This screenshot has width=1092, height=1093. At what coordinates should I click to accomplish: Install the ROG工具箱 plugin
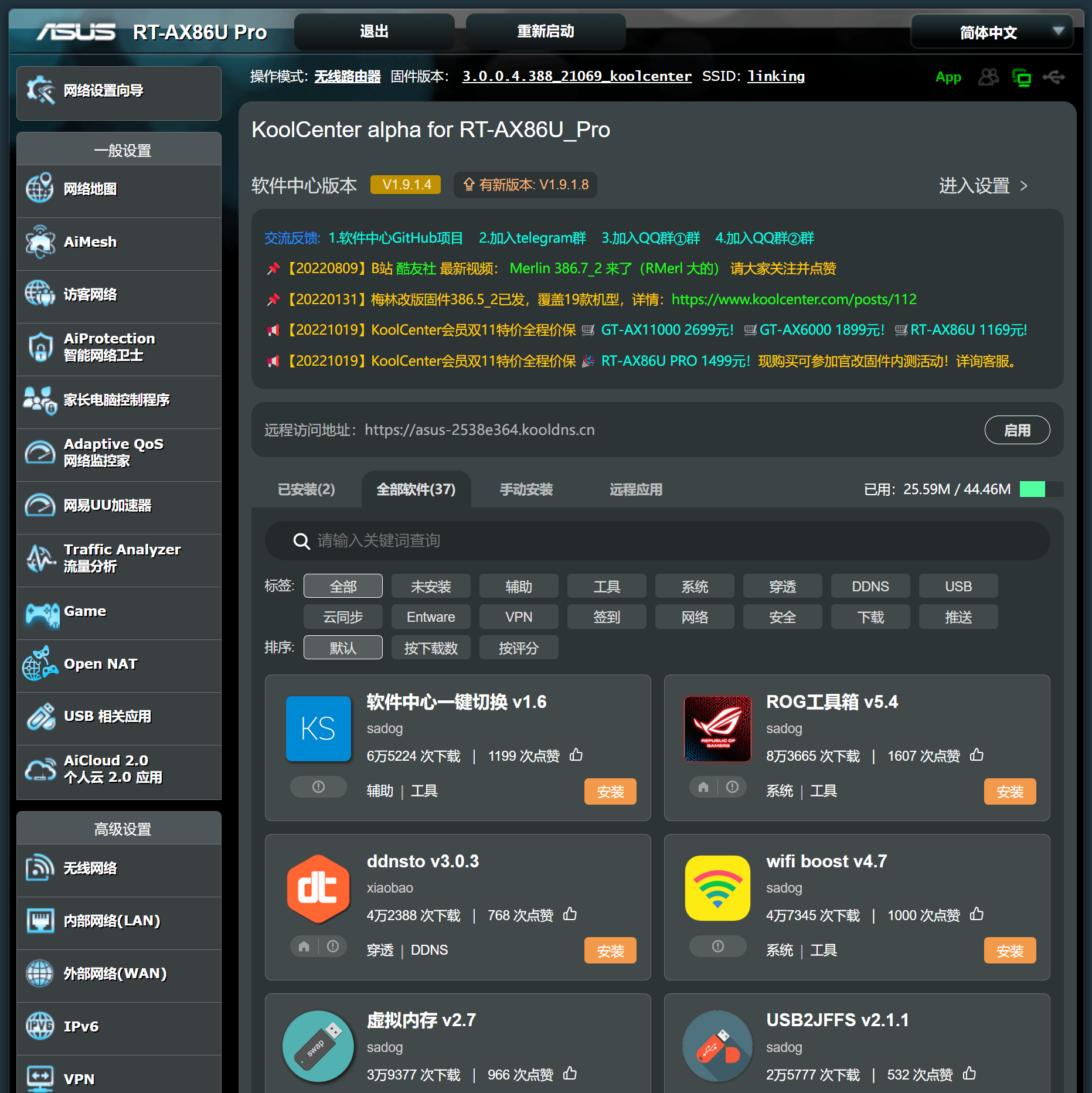pos(1009,792)
